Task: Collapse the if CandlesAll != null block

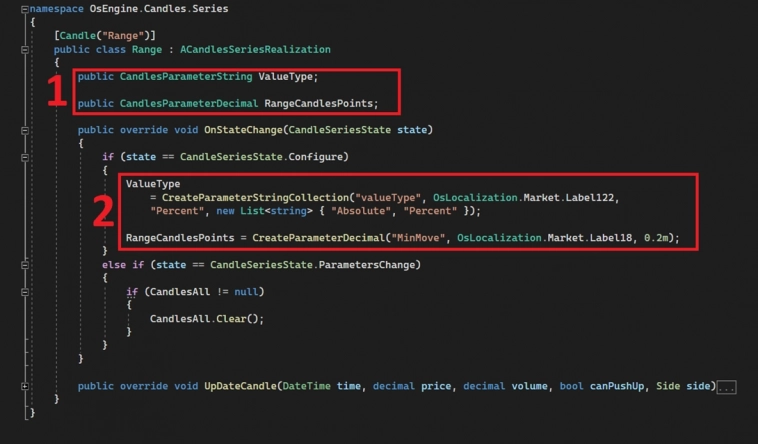Action: pos(25,292)
